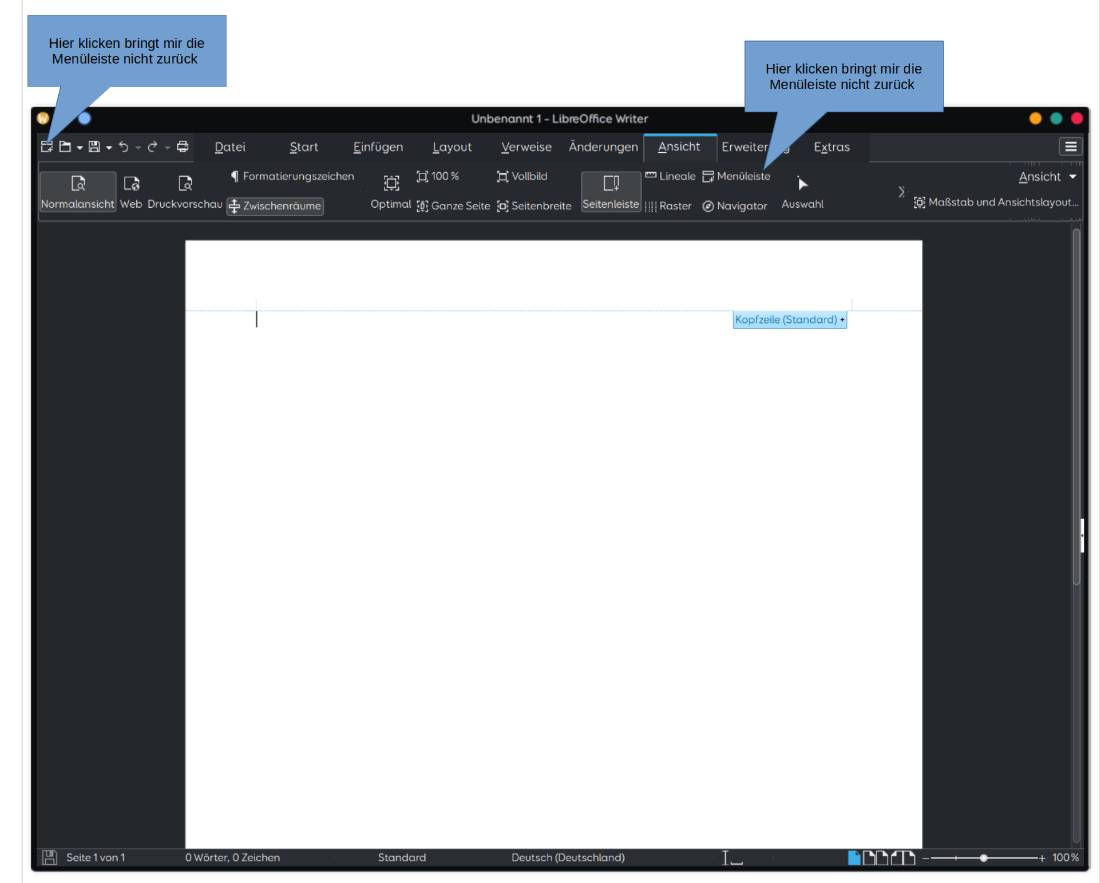This screenshot has height=883, width=1100.
Task: Open the Ansicht dropdown on the right
Action: pyautogui.click(x=1047, y=177)
